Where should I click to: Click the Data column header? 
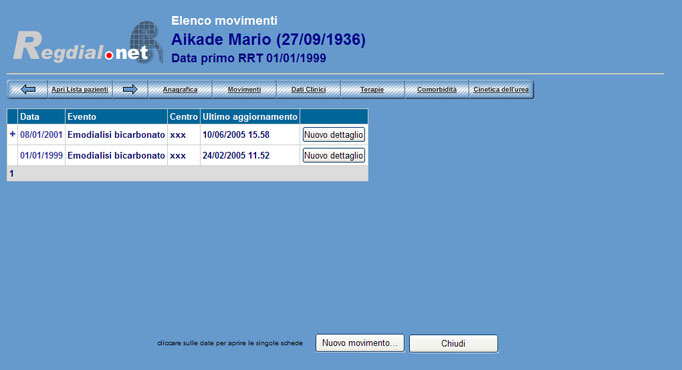click(x=30, y=117)
